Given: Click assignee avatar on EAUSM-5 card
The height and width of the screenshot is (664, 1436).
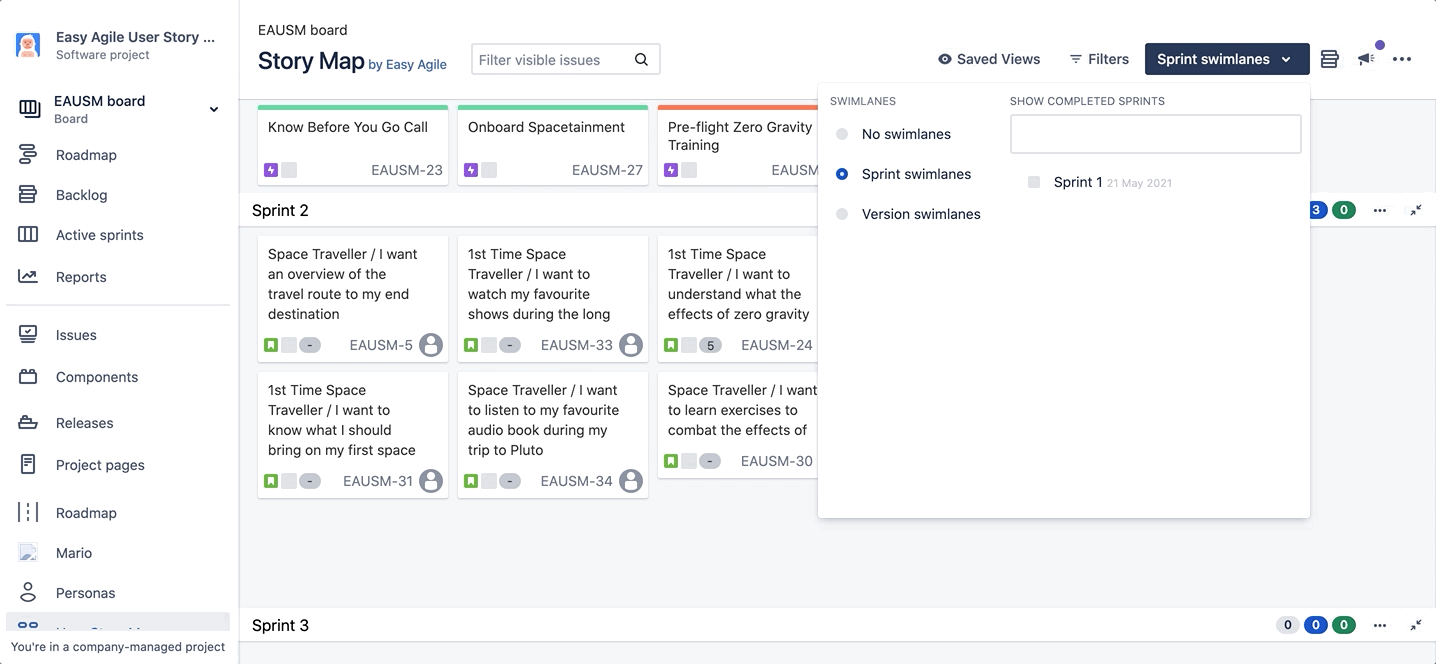Looking at the screenshot, I should 431,345.
